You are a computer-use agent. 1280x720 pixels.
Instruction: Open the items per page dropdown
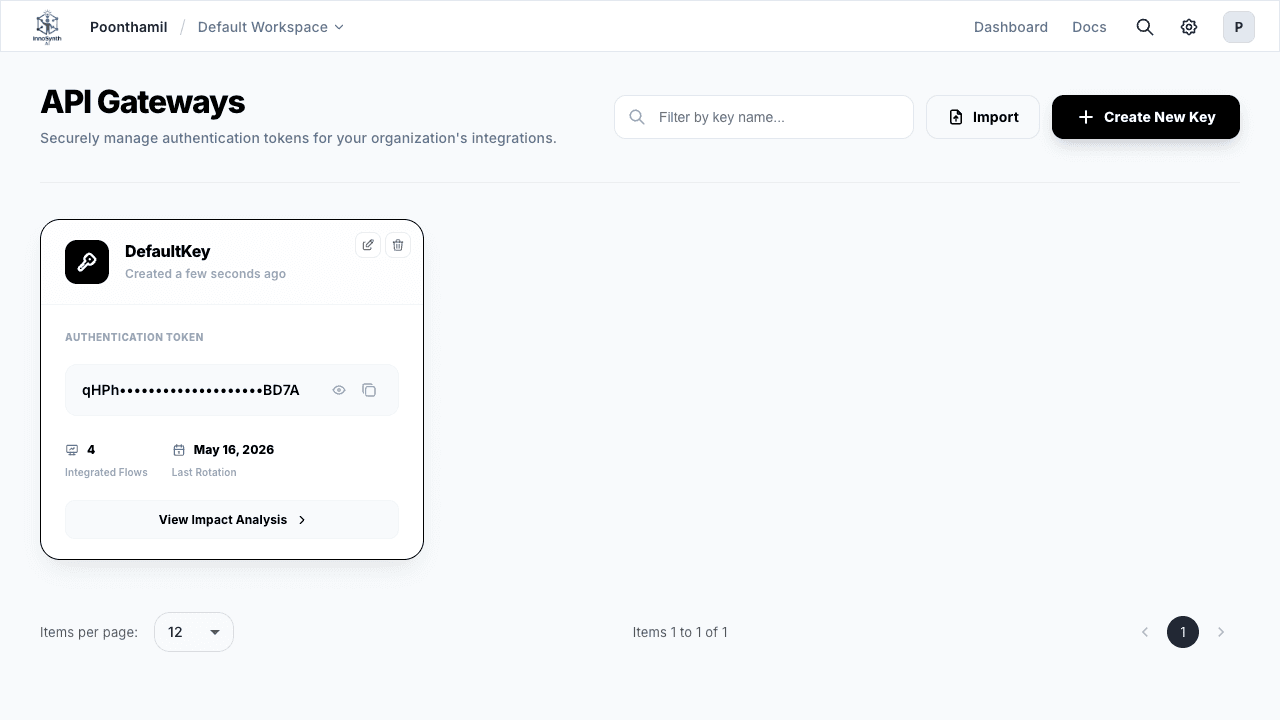coord(194,632)
